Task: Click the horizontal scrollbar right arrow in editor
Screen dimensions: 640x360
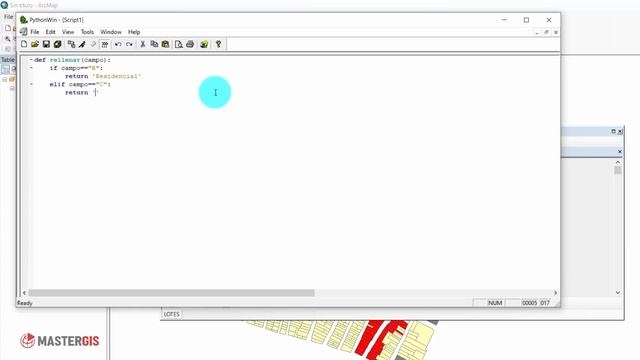Action: (x=555, y=293)
